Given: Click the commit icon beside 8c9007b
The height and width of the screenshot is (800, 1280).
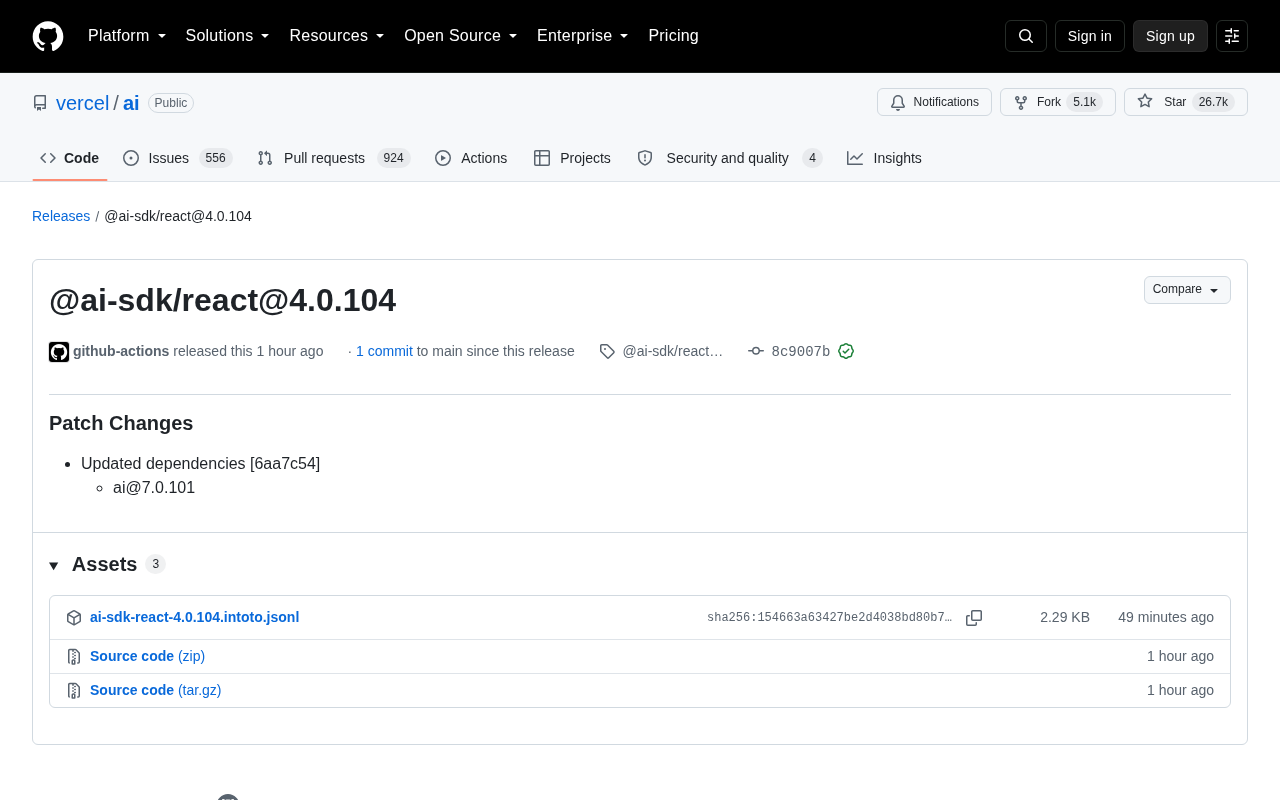Looking at the screenshot, I should click(x=756, y=351).
